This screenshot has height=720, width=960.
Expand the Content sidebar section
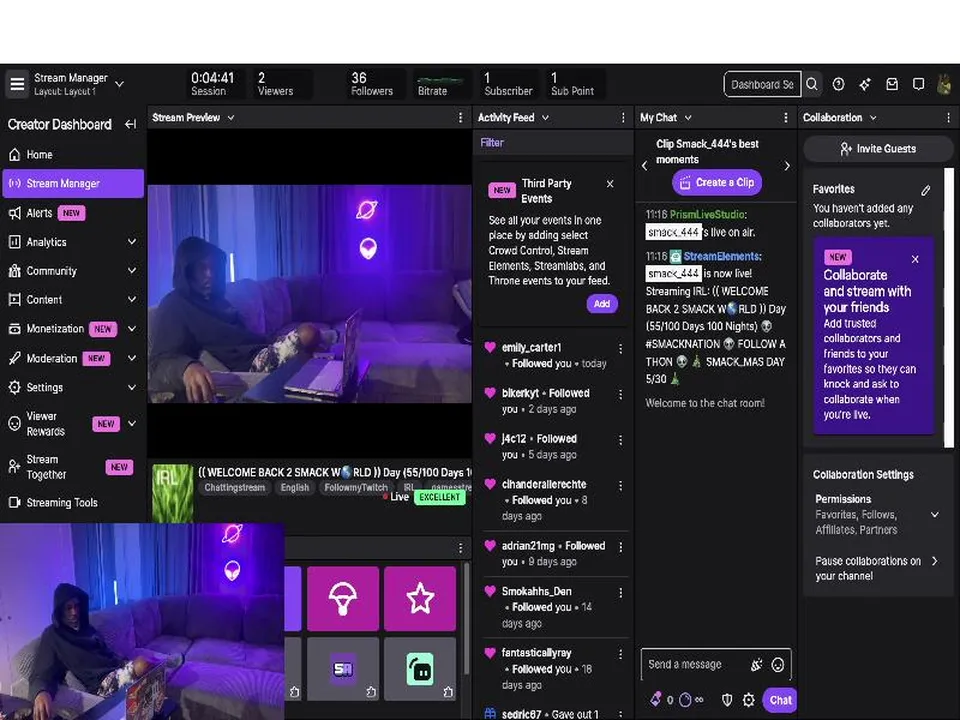click(x=132, y=299)
